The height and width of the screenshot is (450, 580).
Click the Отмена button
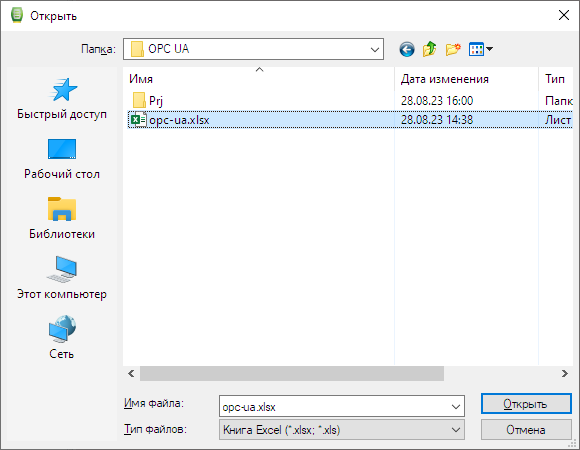tap(526, 430)
